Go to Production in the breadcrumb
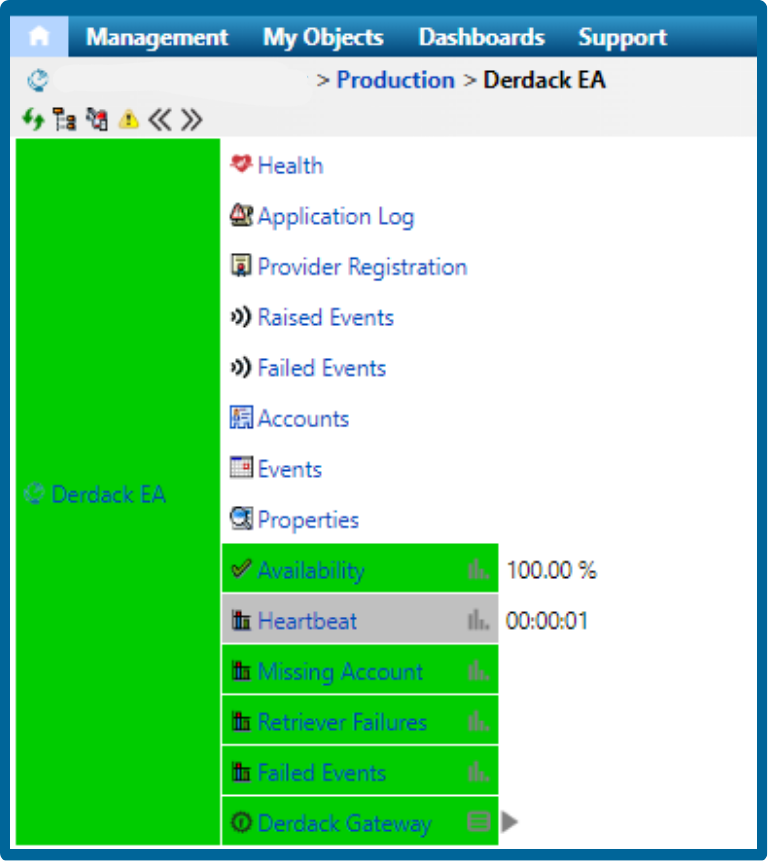768x862 pixels. (x=395, y=80)
